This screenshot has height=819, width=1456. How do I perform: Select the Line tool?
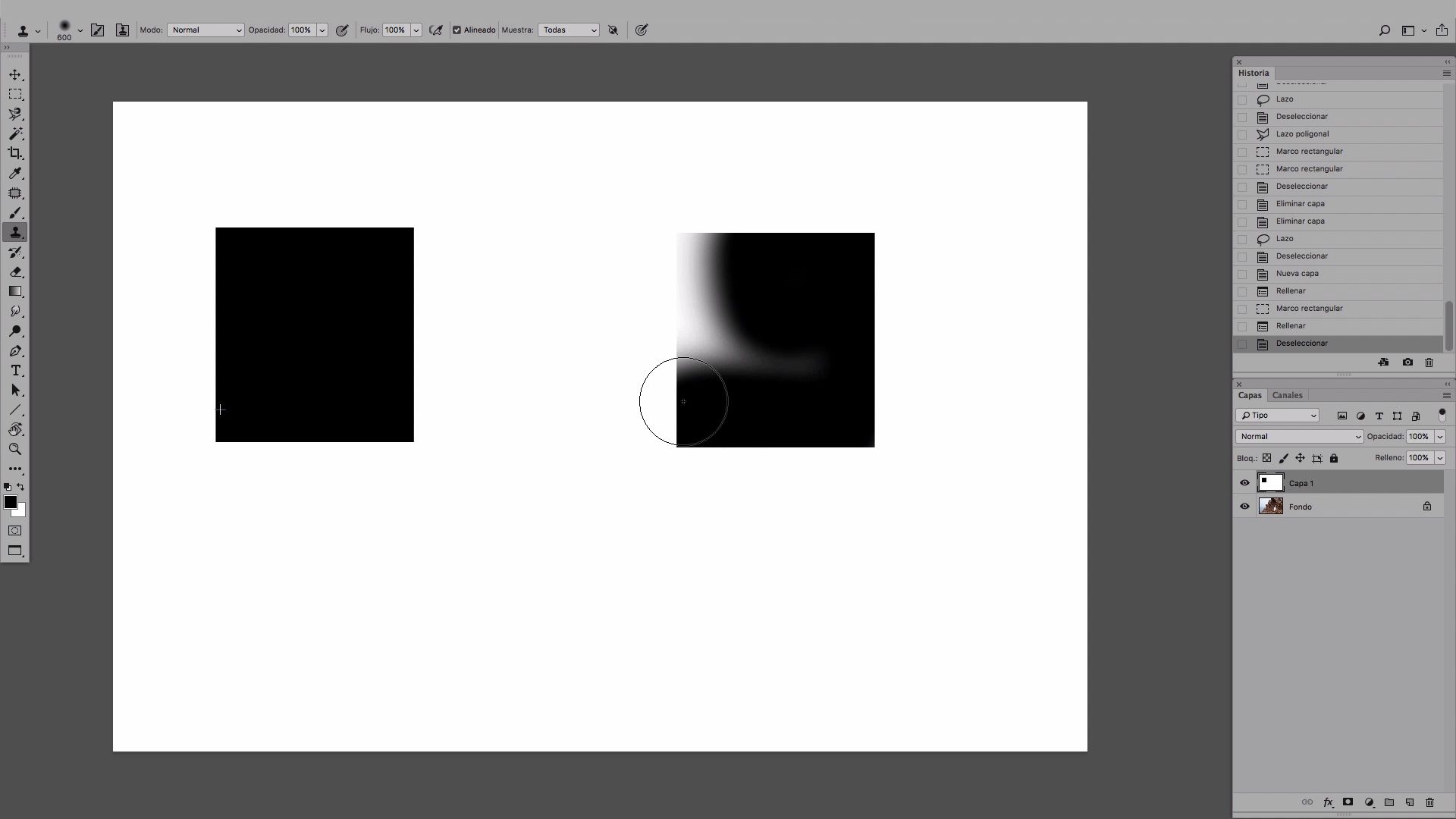[x=15, y=410]
